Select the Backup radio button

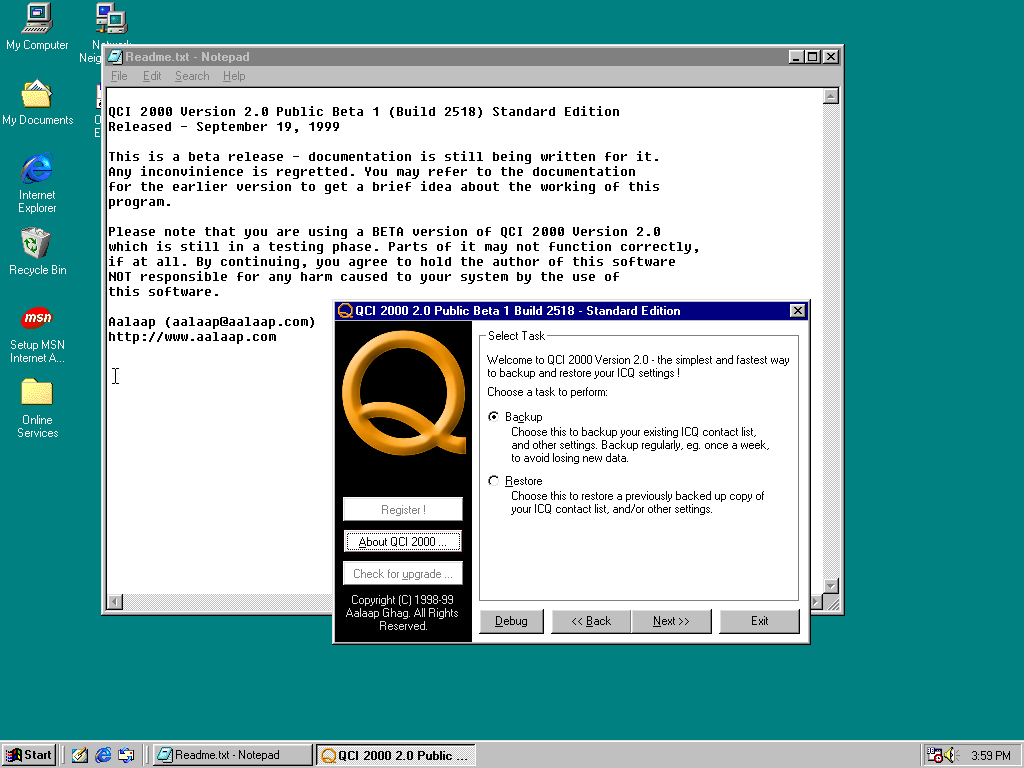(x=494, y=417)
